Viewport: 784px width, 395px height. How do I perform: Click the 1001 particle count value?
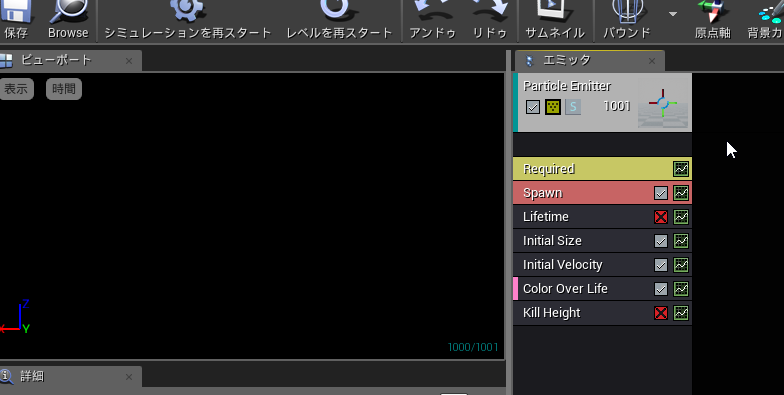pyautogui.click(x=616, y=106)
